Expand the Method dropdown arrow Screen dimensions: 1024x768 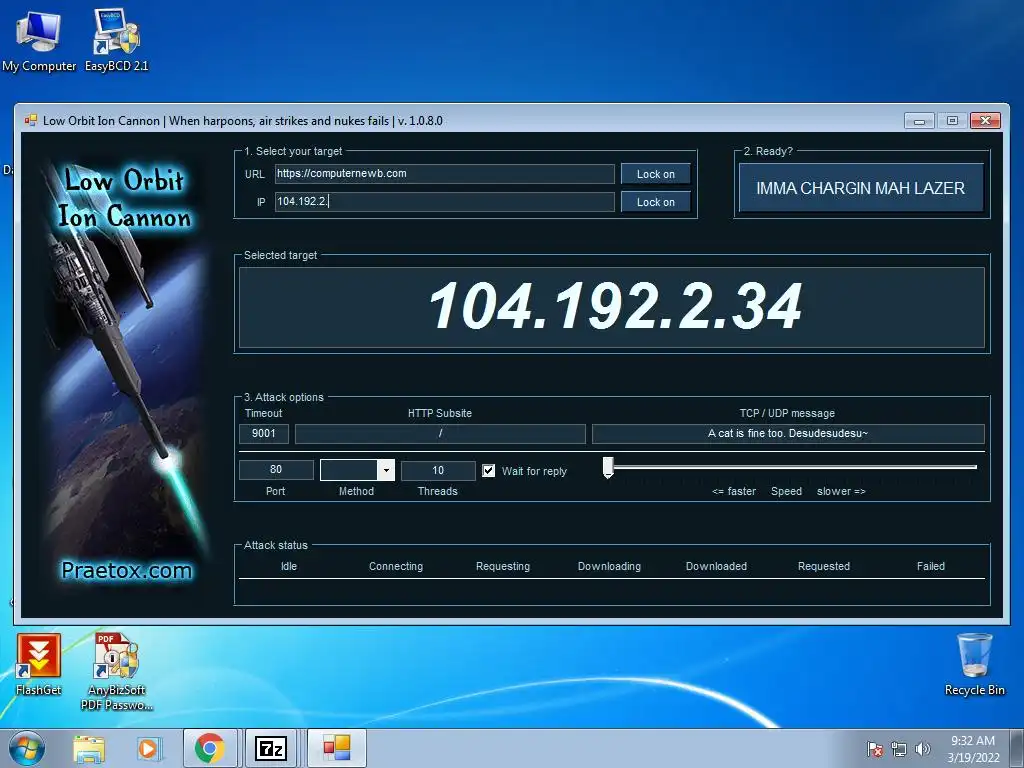coord(386,470)
